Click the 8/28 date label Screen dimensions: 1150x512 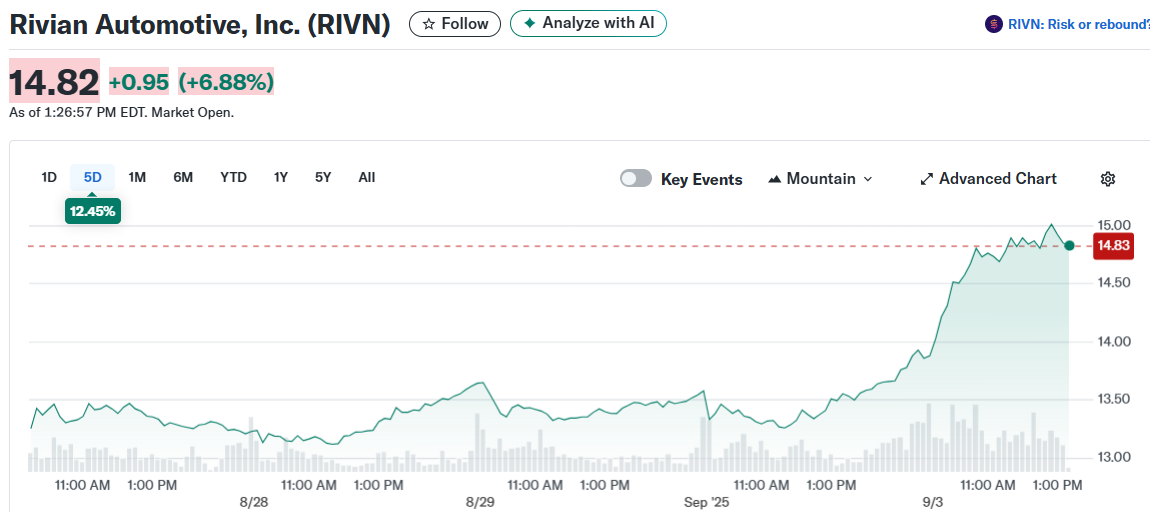pyautogui.click(x=254, y=503)
